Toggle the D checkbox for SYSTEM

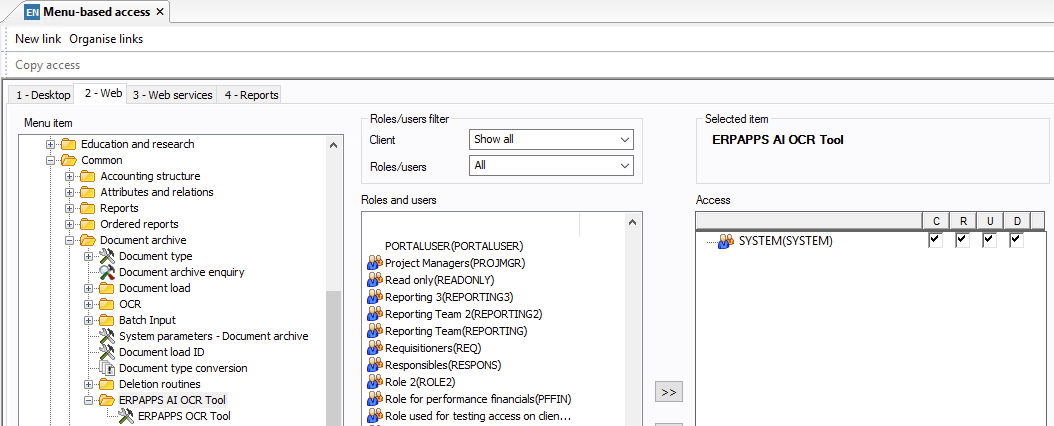click(x=1016, y=240)
